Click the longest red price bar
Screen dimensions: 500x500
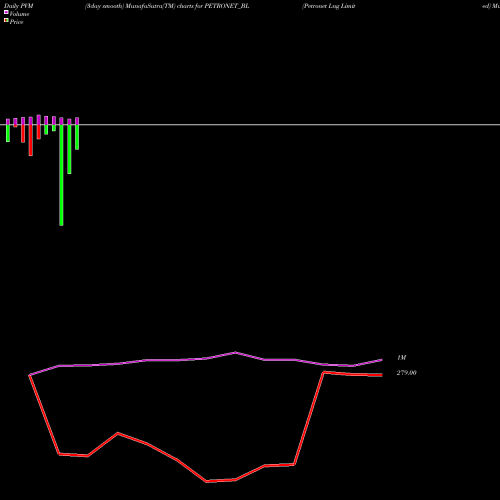click(x=31, y=140)
